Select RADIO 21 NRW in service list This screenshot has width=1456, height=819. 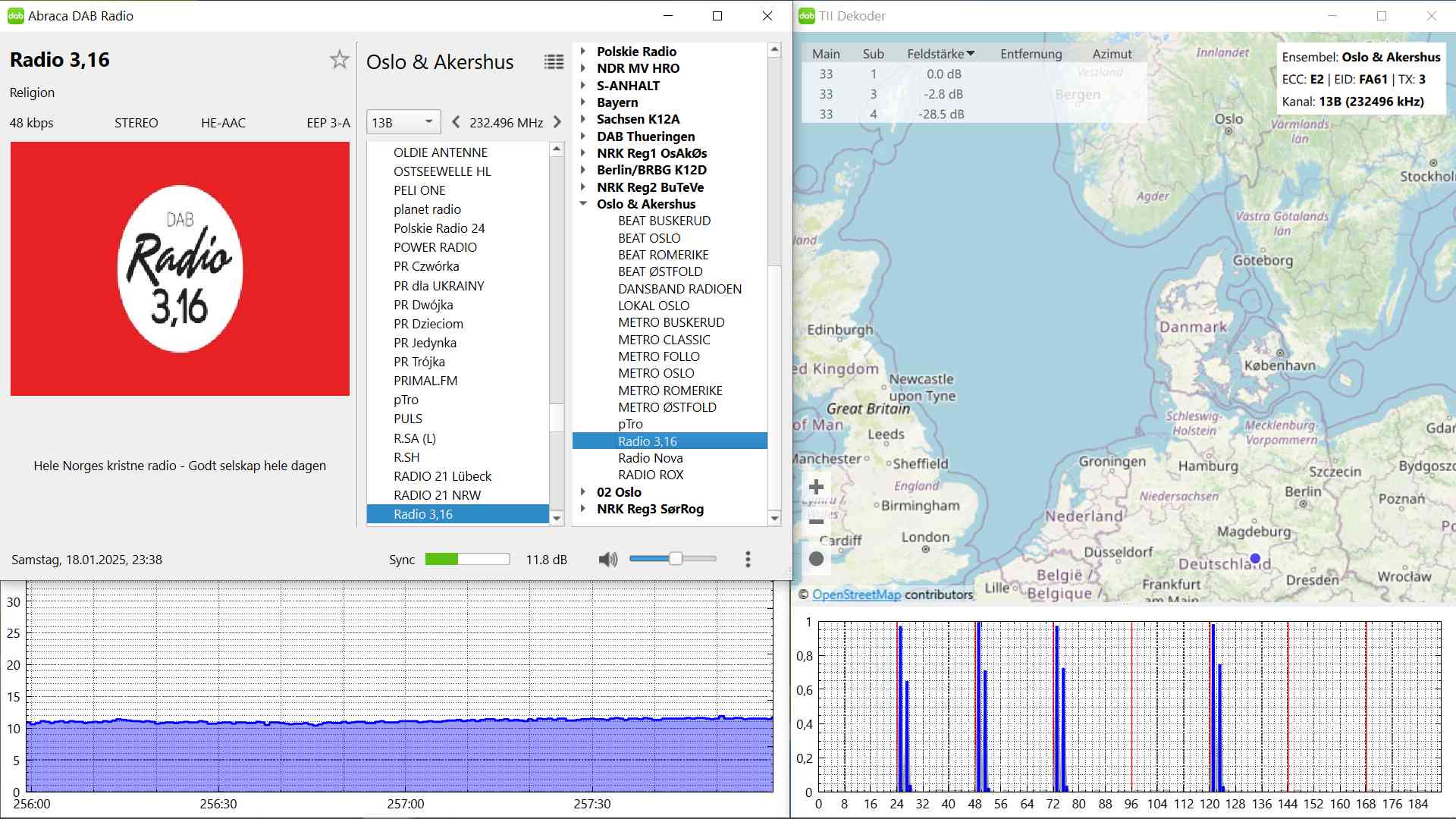click(x=437, y=495)
